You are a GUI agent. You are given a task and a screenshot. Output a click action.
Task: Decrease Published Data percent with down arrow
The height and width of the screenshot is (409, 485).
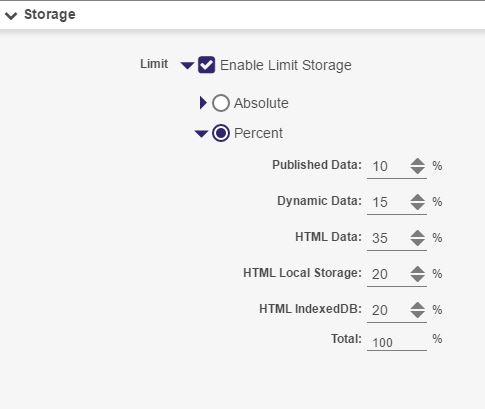[x=417, y=170]
